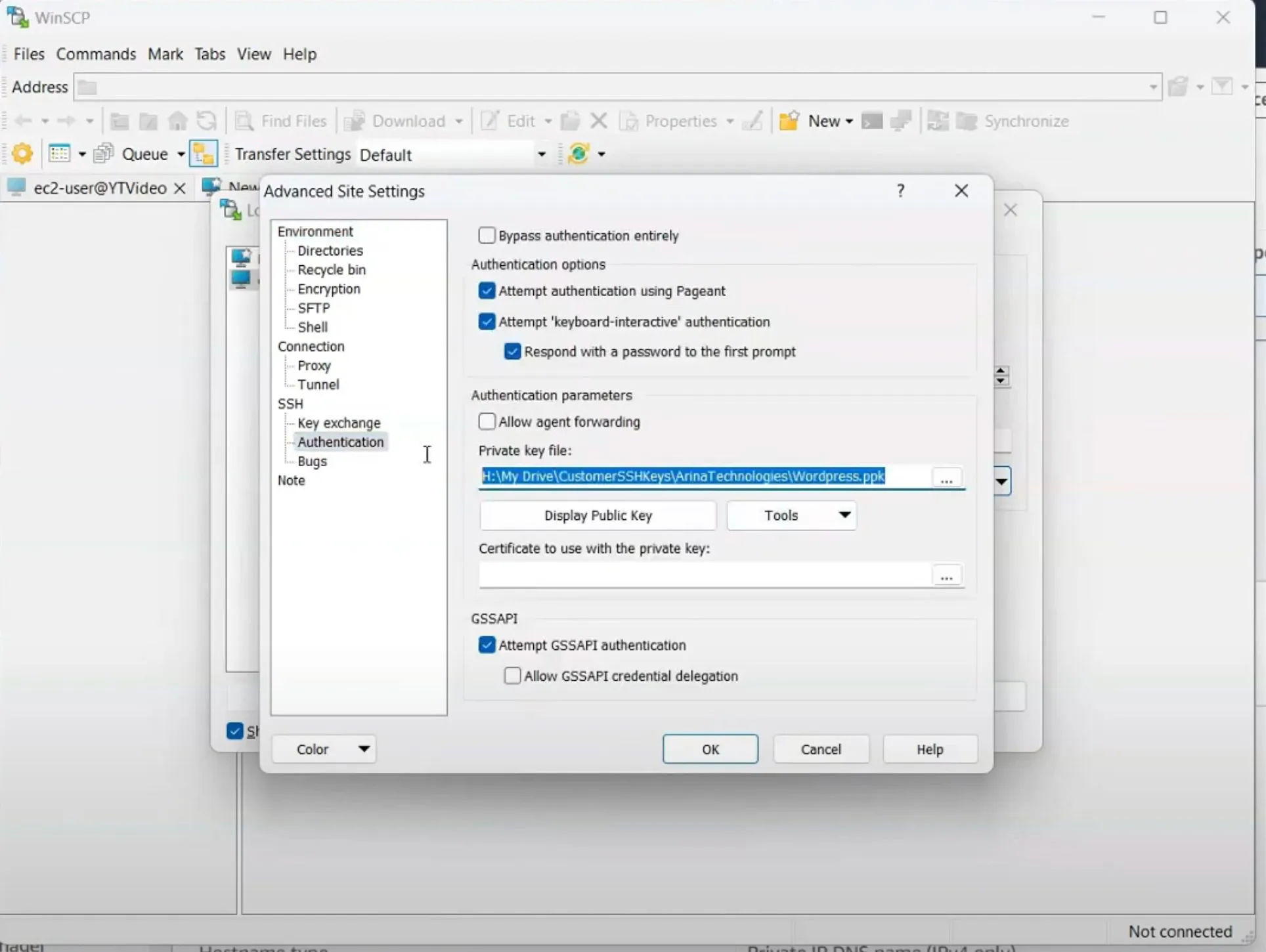
Task: Enable Allow agent forwarding
Action: point(487,422)
